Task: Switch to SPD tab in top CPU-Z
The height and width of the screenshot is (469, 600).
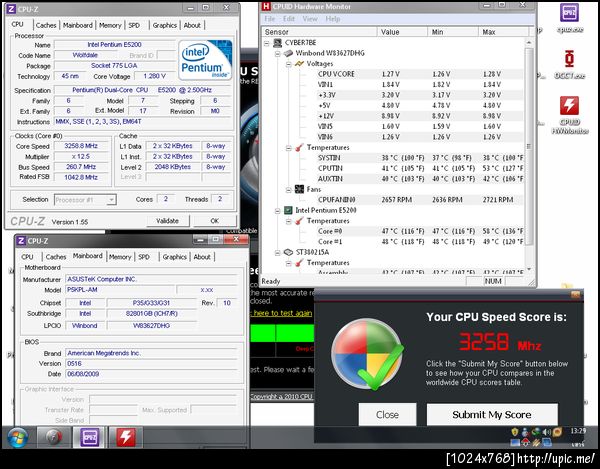Action: 134,25
